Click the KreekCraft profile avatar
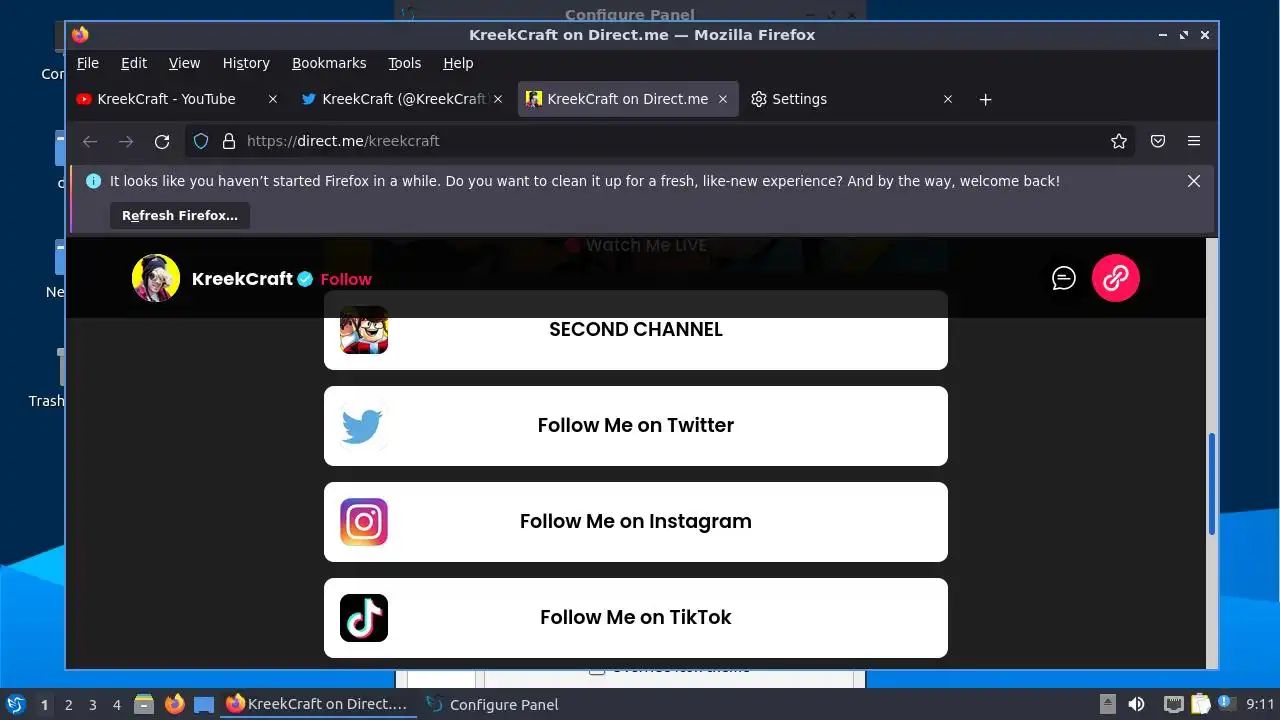The height and width of the screenshot is (720, 1280). (156, 278)
